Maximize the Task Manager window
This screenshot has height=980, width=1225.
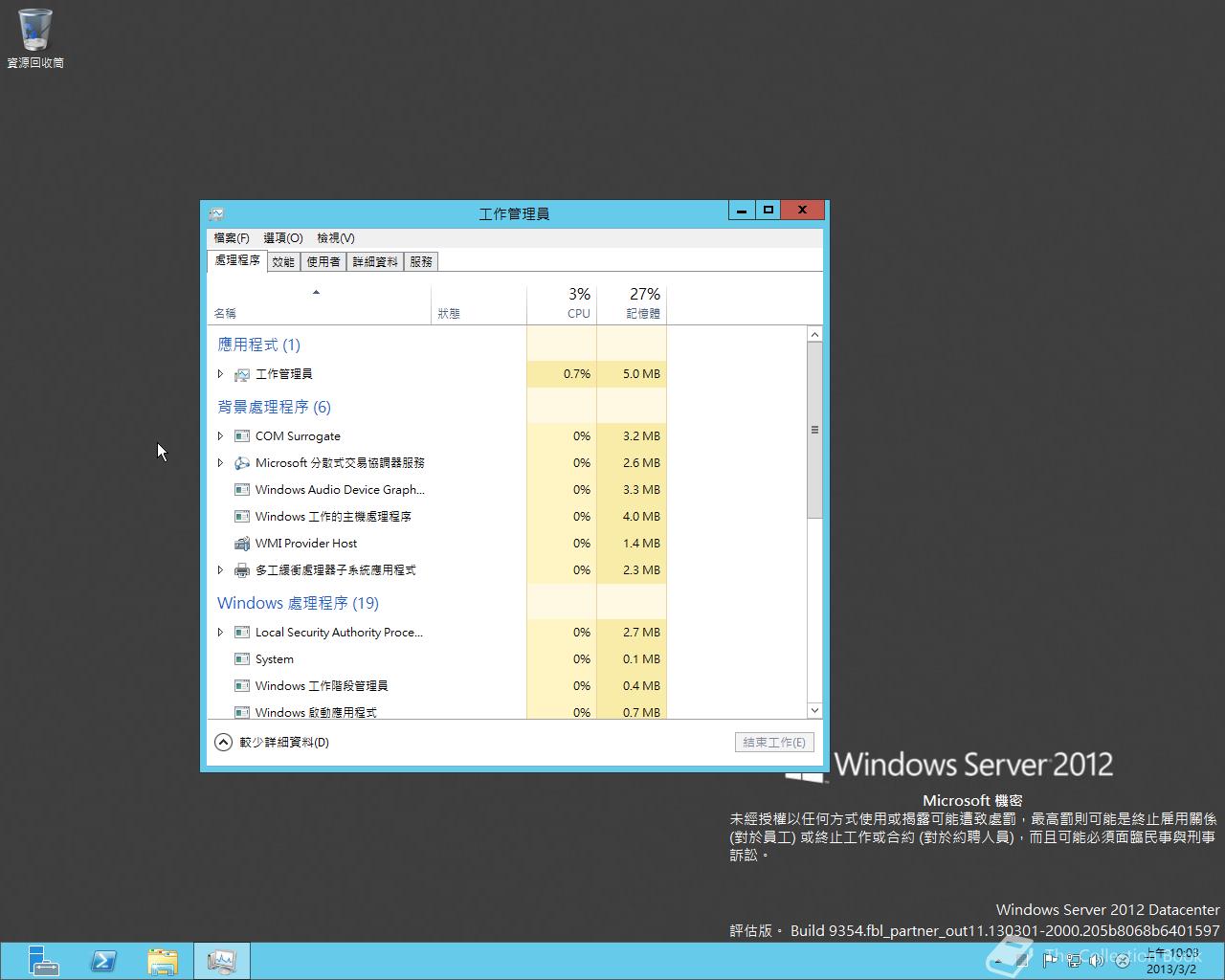point(768,210)
